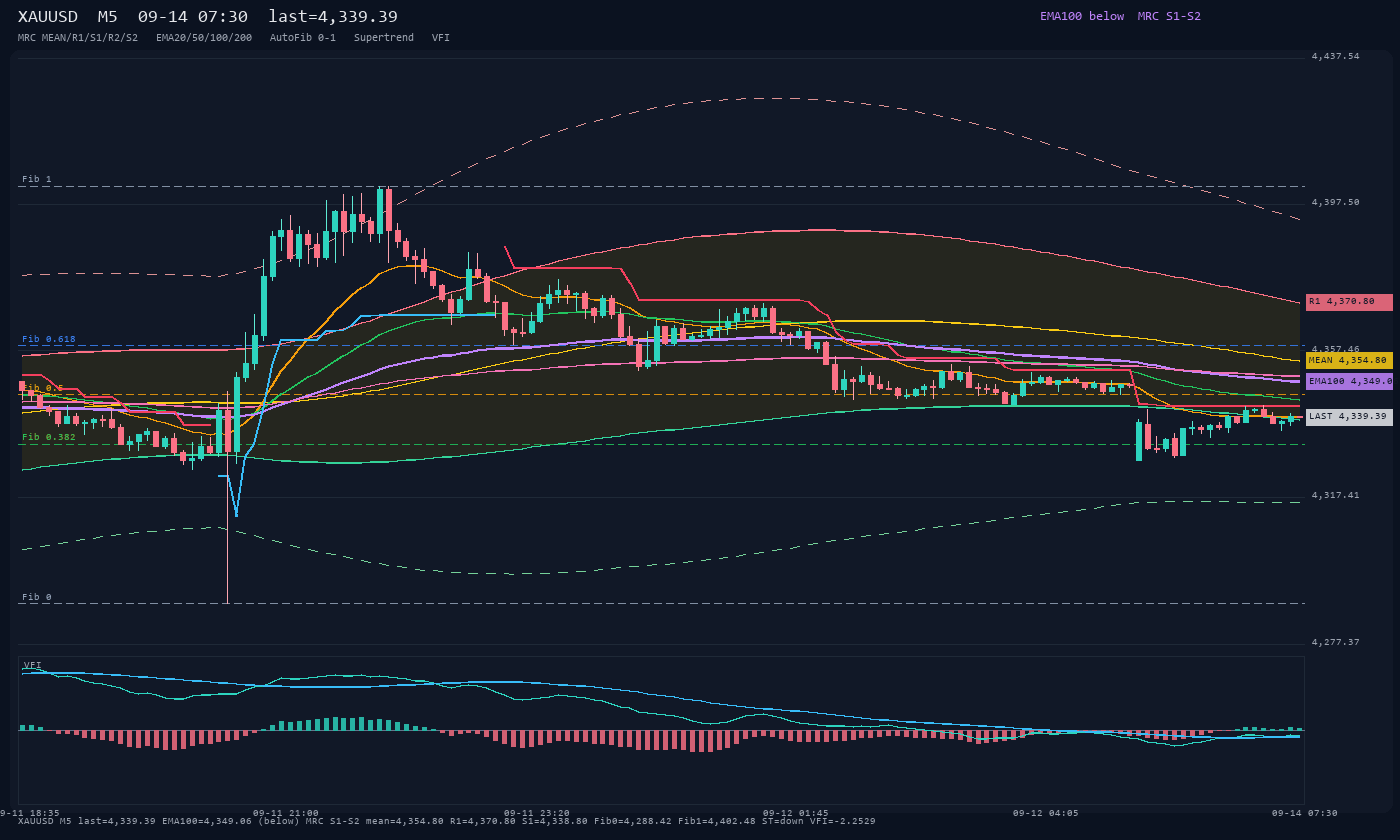
Task: Click the 4,437.54 price axis label
Action: click(1335, 57)
